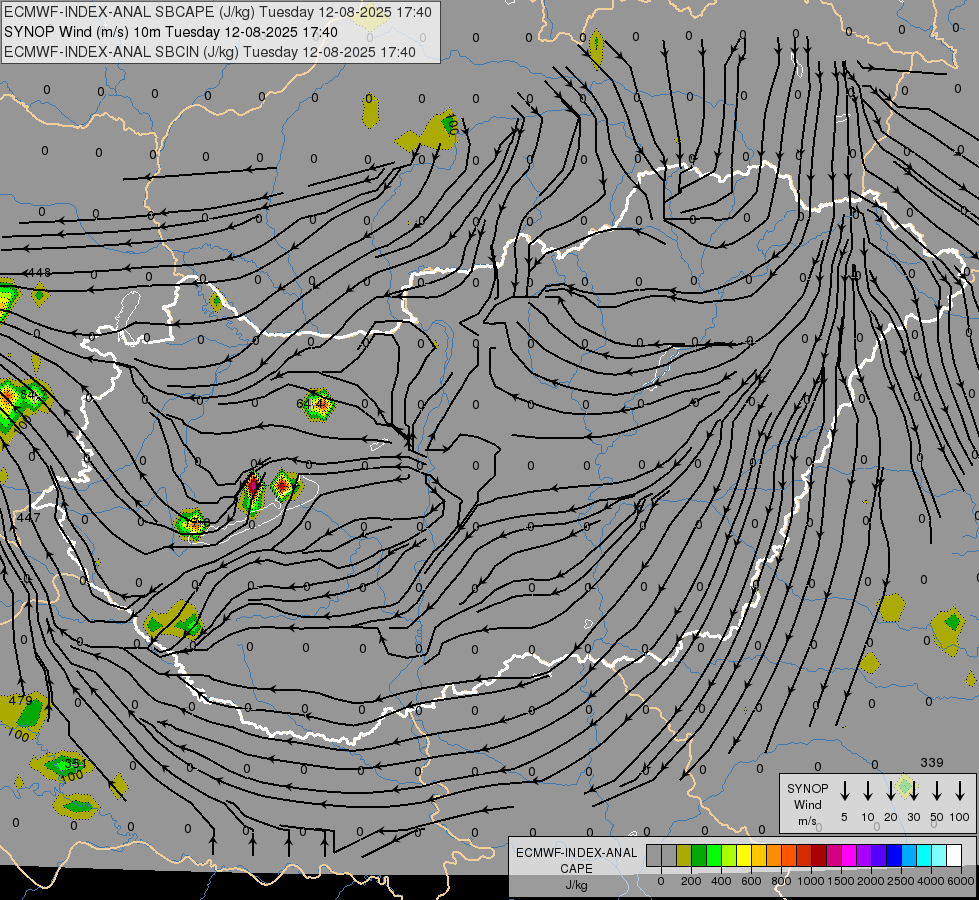Viewport: 979px width, 900px height.
Task: Pick the dark red CAPE legend swatch
Action: [x=819, y=855]
